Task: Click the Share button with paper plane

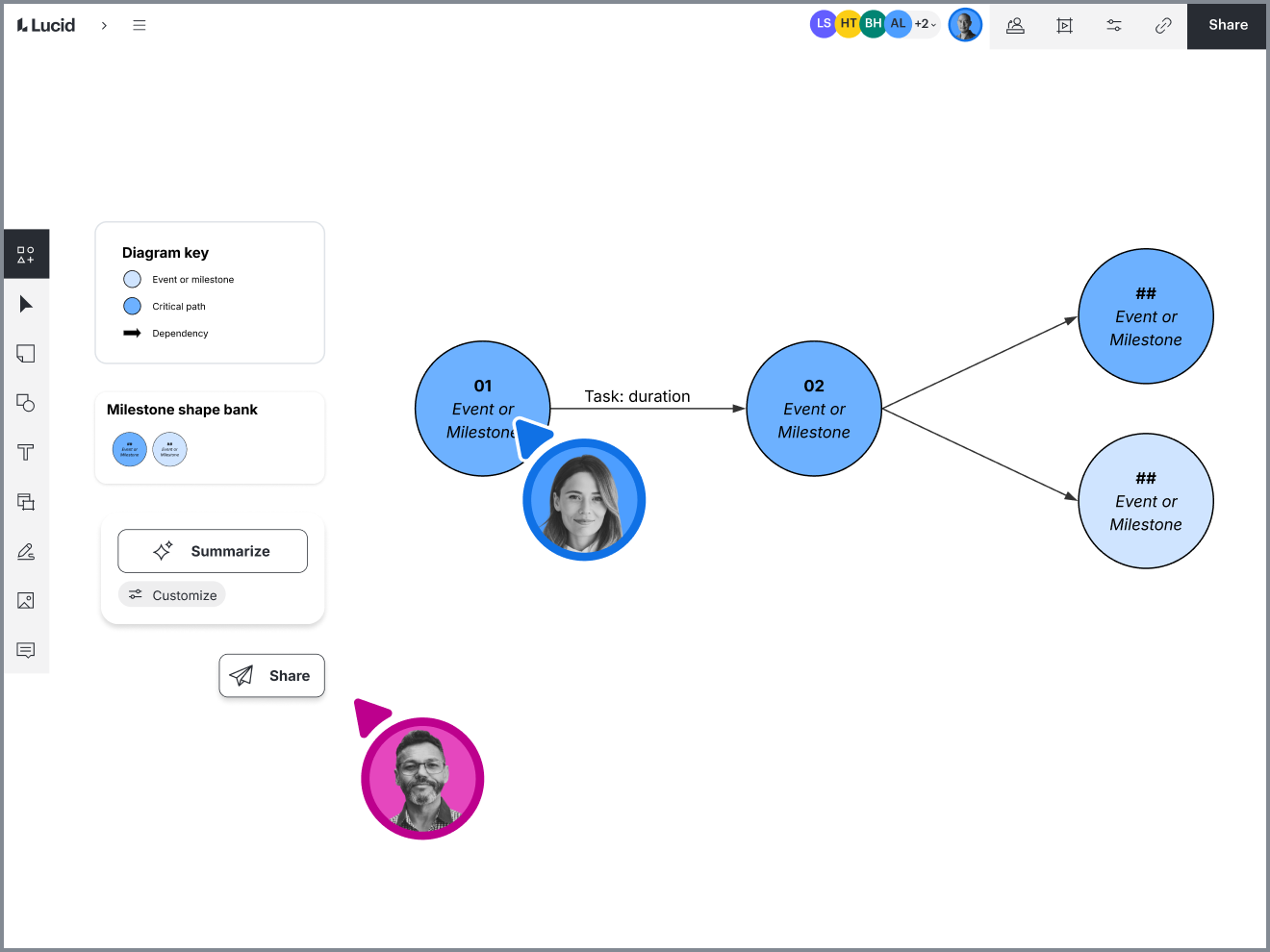Action: (271, 676)
